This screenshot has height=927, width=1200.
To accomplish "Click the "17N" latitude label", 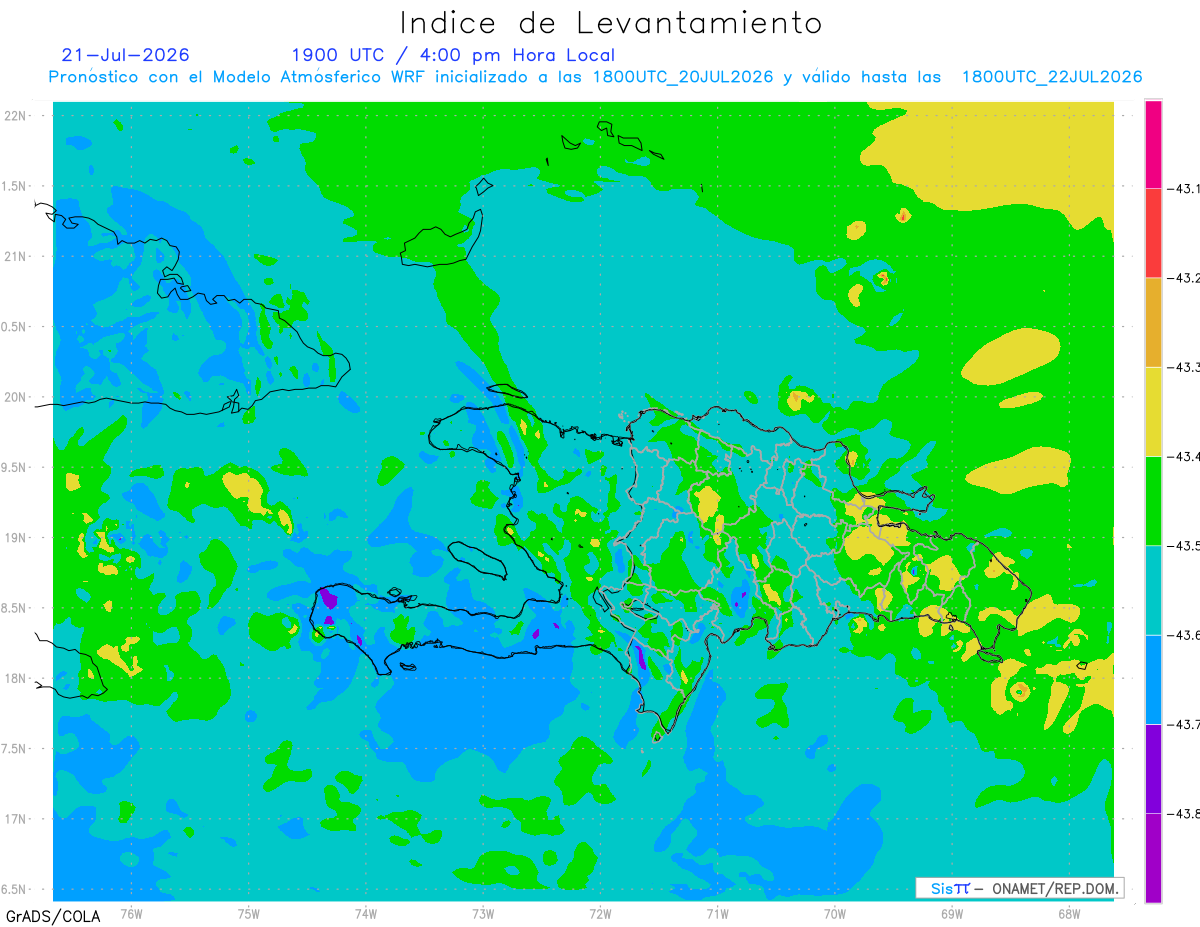I will coord(17,819).
